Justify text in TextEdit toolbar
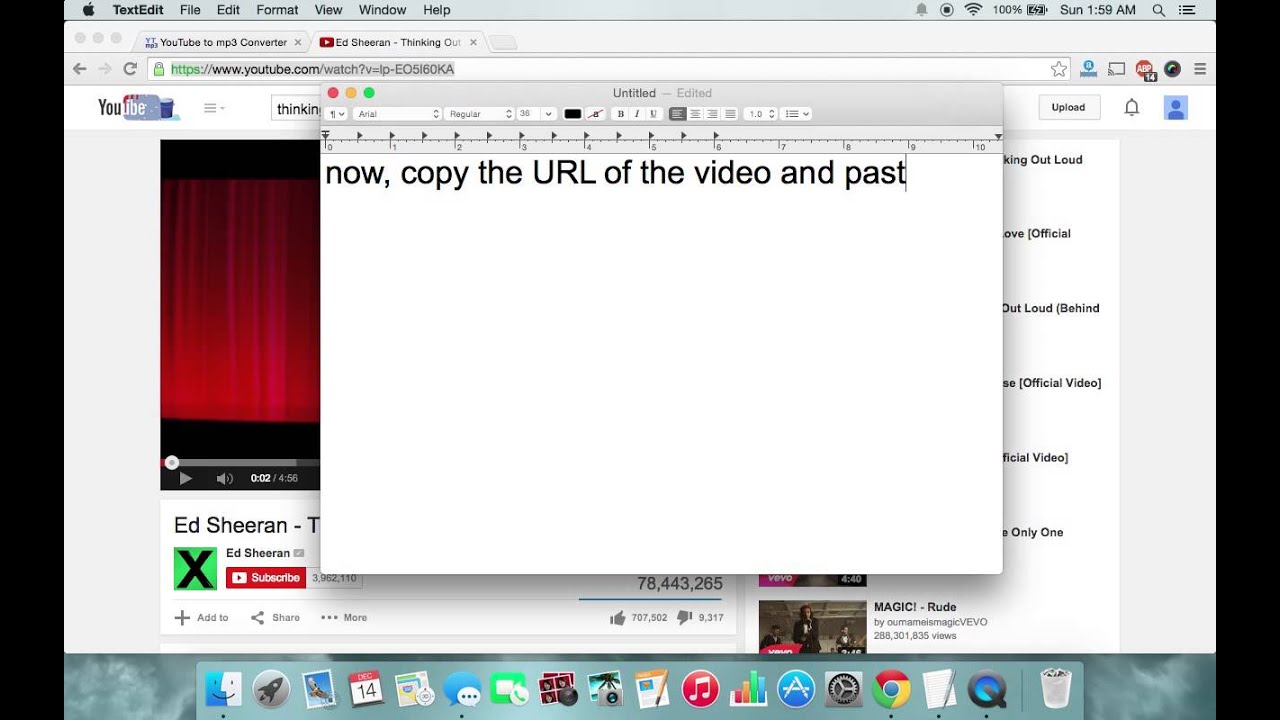Image resolution: width=1280 pixels, height=720 pixels. coord(730,114)
